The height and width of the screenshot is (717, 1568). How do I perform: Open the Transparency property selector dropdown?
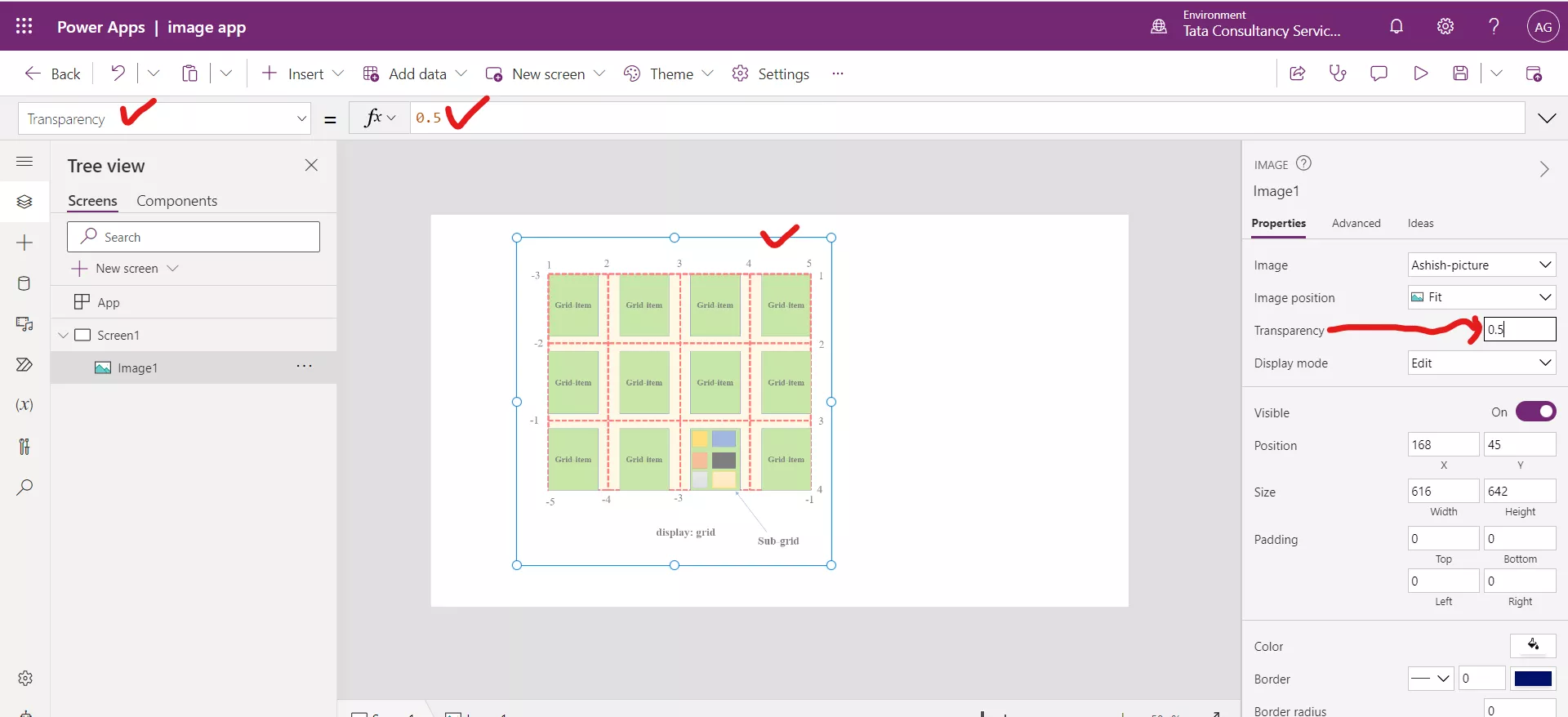tap(164, 118)
